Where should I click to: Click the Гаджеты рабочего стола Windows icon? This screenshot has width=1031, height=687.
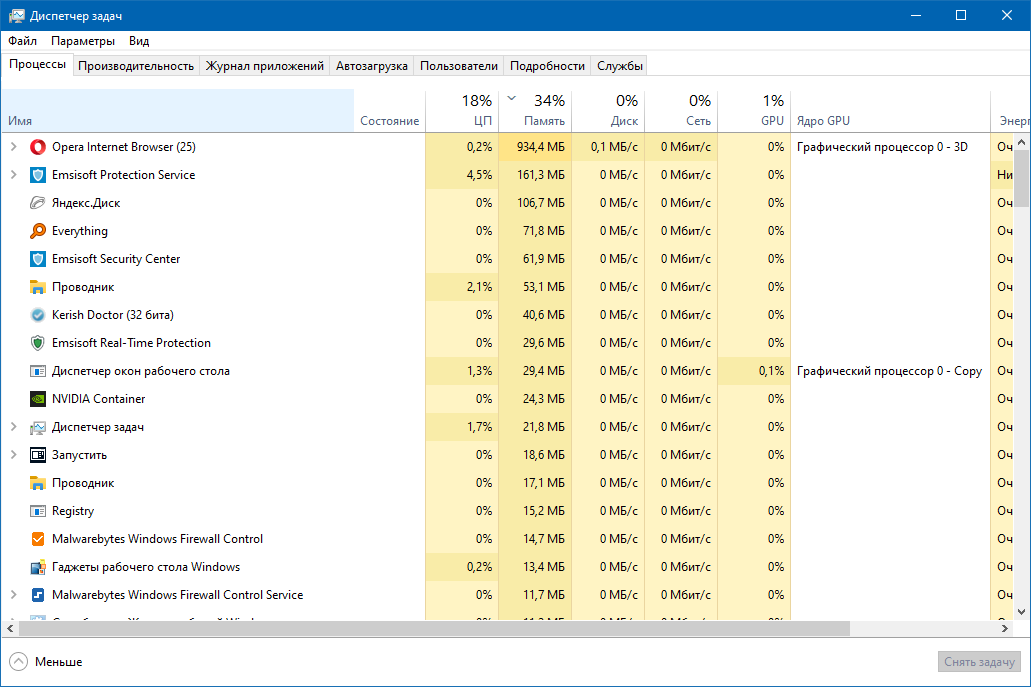click(x=38, y=567)
